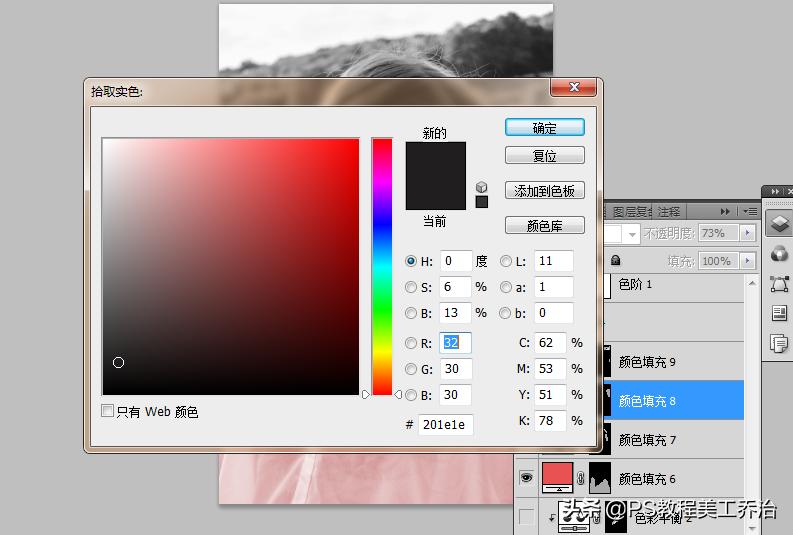Click the S saturation percent field

pos(456,287)
